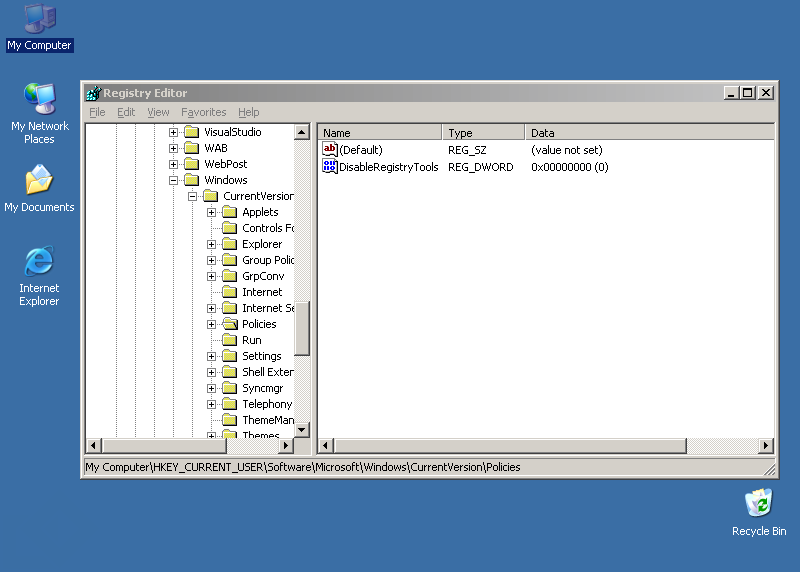Click the open Policies folder icon
The width and height of the screenshot is (800, 572).
point(230,324)
